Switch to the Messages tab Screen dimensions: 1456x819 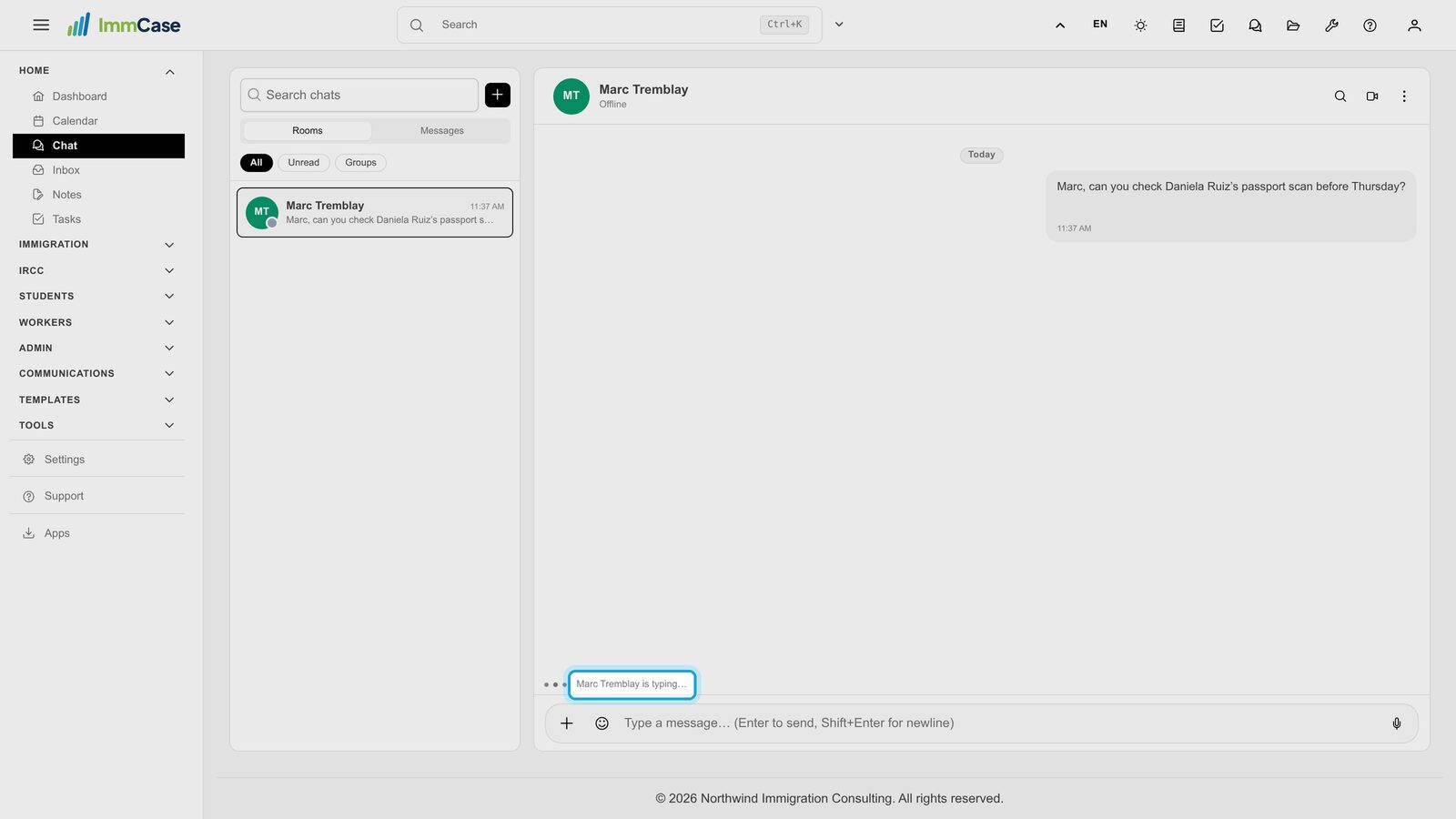pyautogui.click(x=441, y=131)
